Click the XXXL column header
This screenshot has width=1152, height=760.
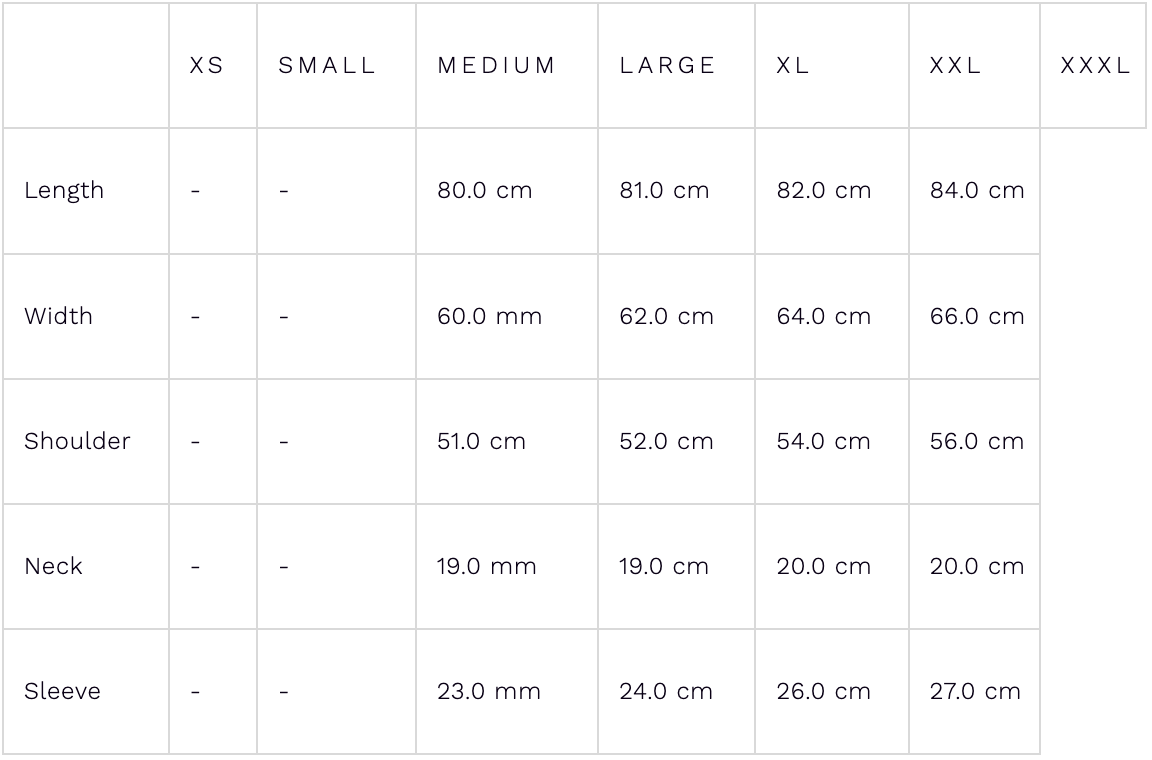[1095, 66]
